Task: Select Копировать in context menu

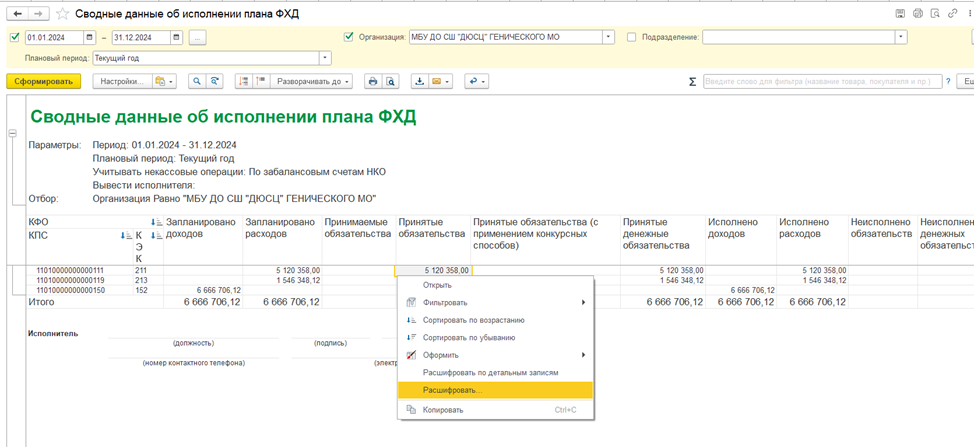Action: pyautogui.click(x=495, y=410)
